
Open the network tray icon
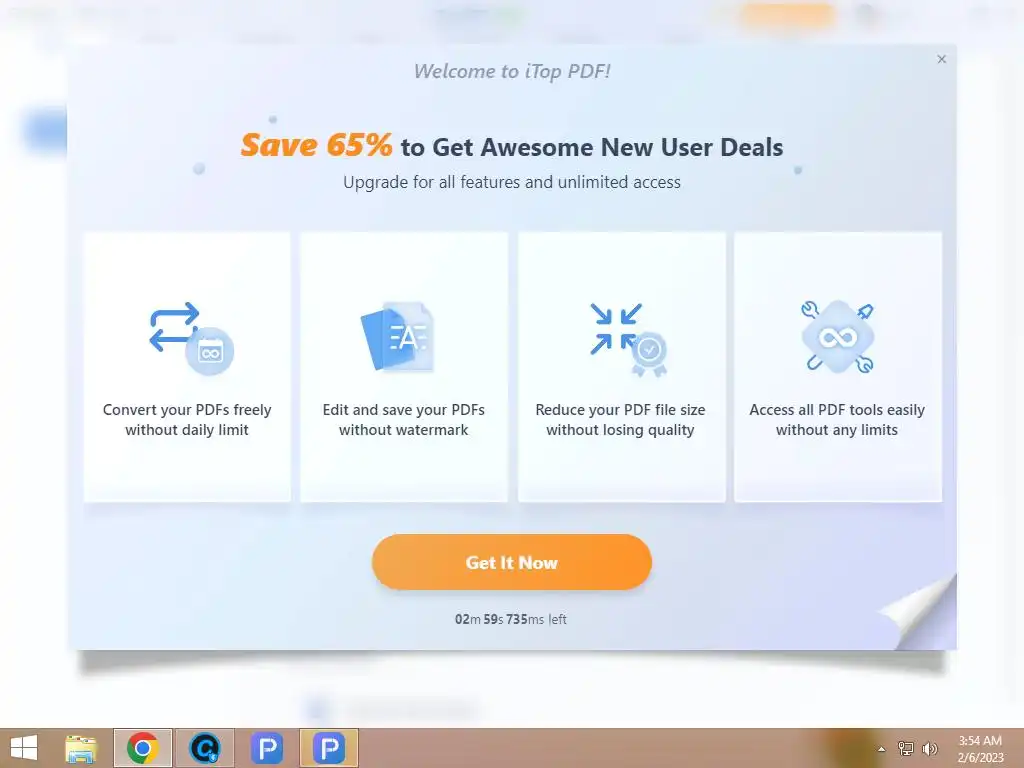(906, 749)
